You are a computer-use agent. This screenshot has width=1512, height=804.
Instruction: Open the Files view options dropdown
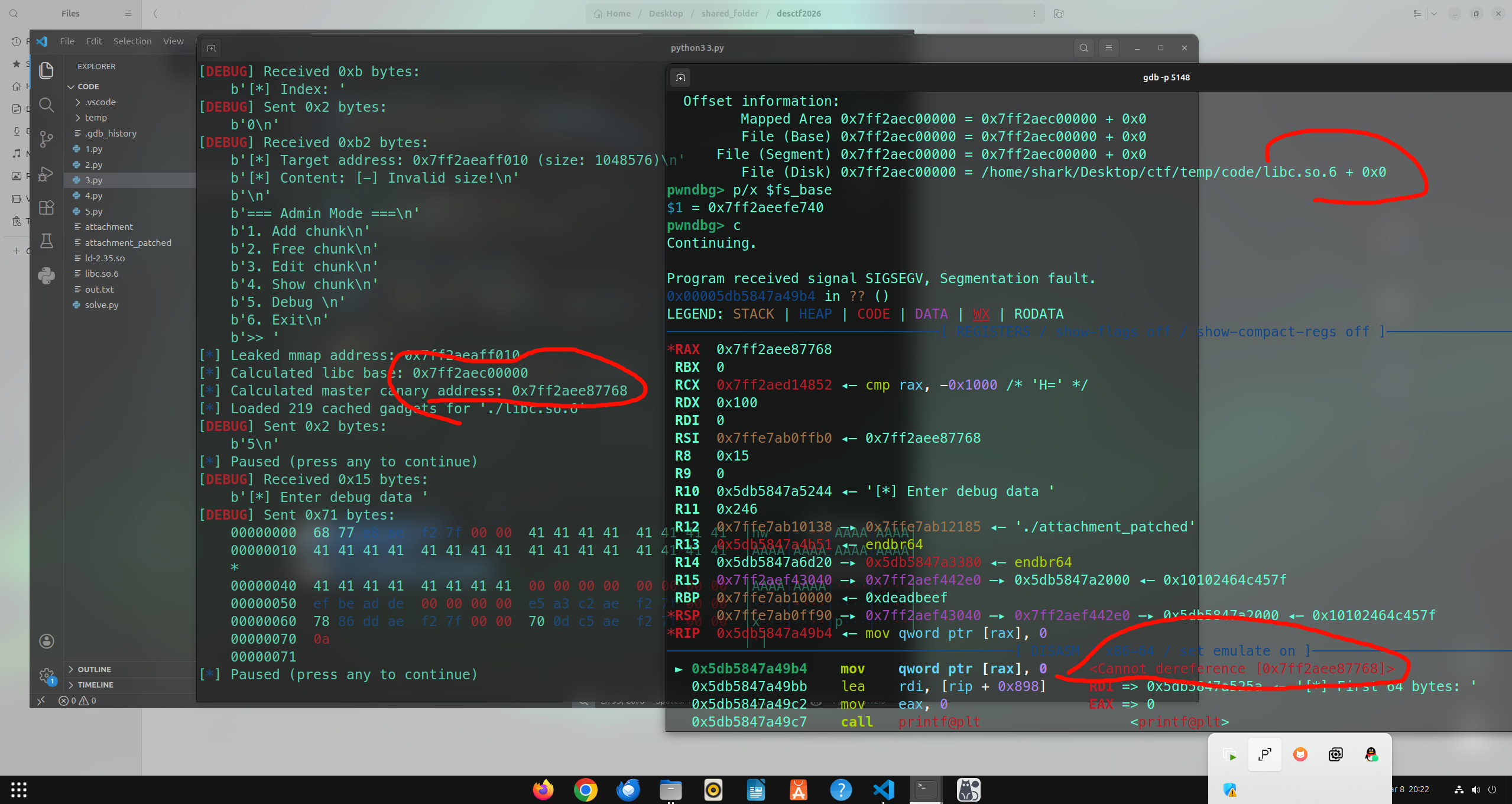[x=1434, y=14]
